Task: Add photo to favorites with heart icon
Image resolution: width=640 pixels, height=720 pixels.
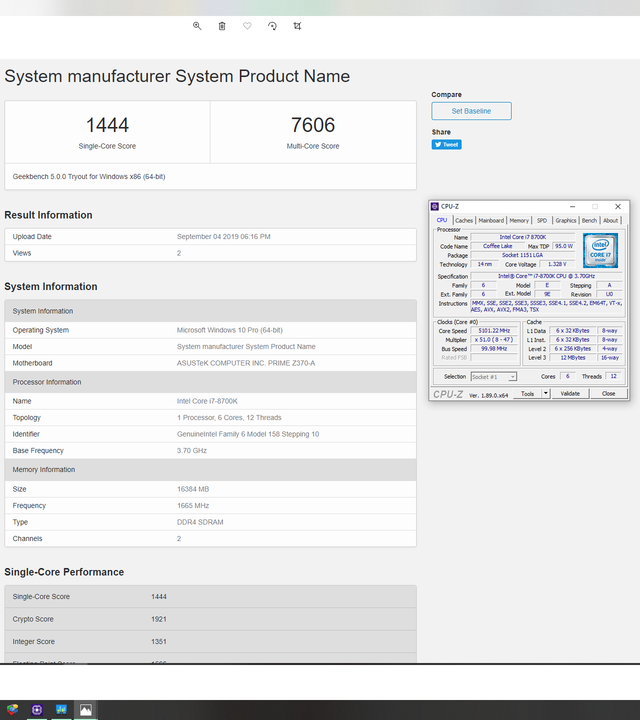Action: click(x=247, y=26)
